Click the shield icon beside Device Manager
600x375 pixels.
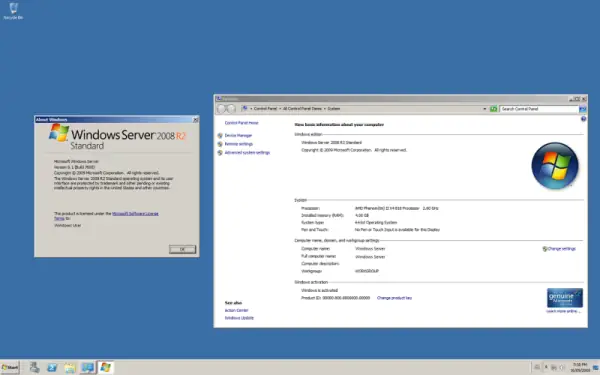[220, 135]
